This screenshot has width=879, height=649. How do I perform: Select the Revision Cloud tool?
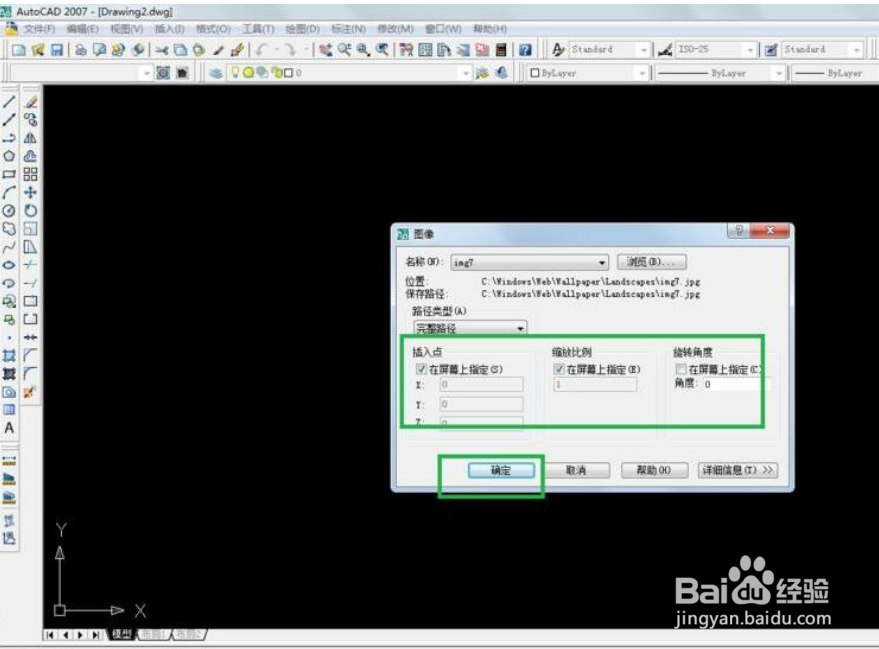pyautogui.click(x=9, y=229)
